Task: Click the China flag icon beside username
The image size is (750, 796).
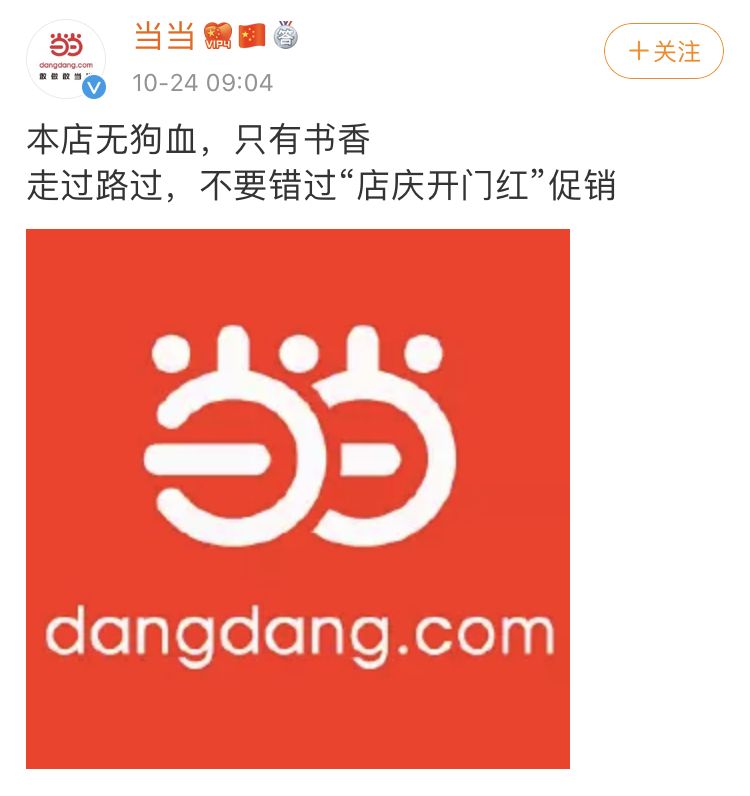Action: click(x=252, y=36)
